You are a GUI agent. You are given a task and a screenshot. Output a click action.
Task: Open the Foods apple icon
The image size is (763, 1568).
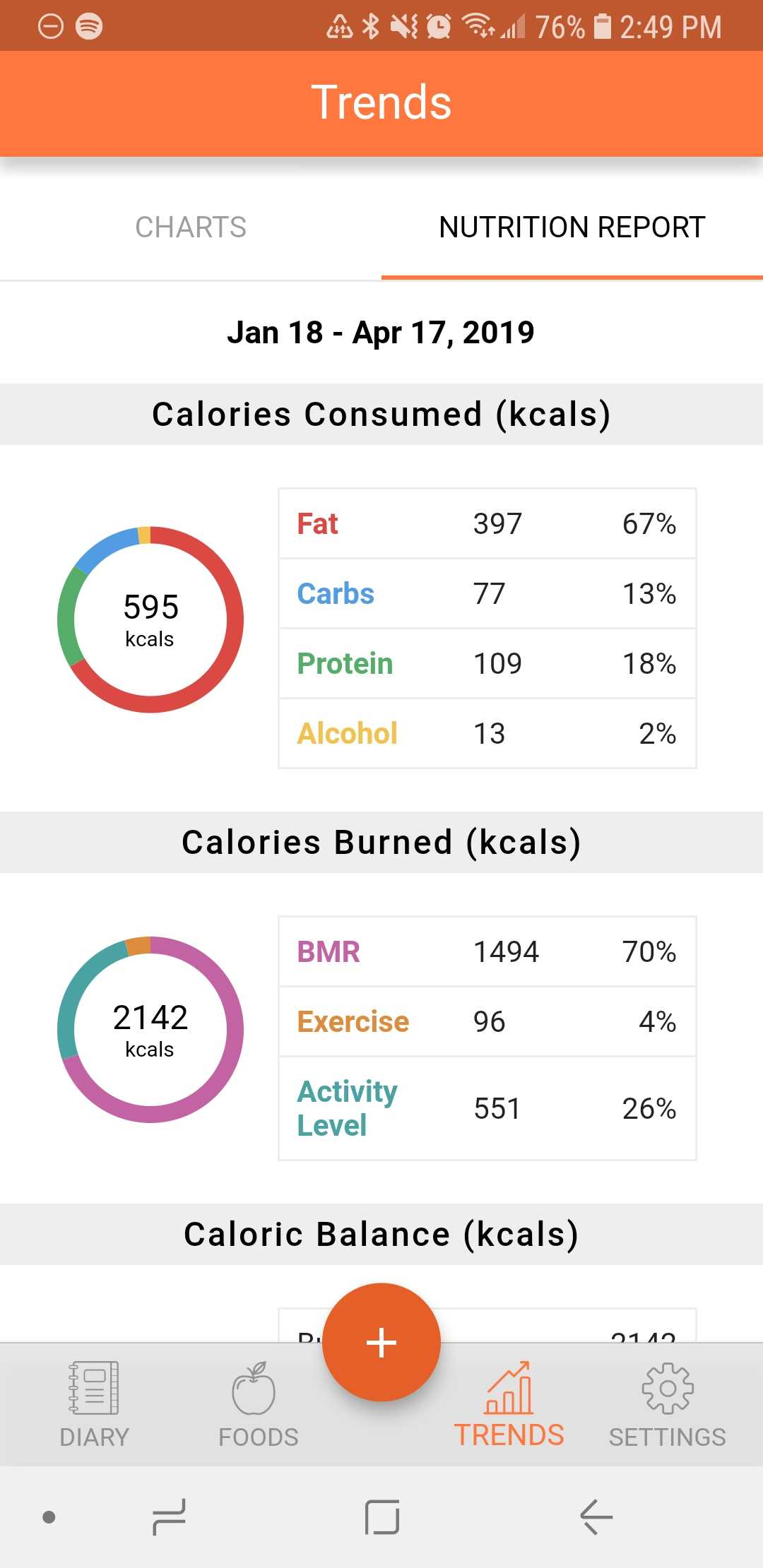point(254,1389)
